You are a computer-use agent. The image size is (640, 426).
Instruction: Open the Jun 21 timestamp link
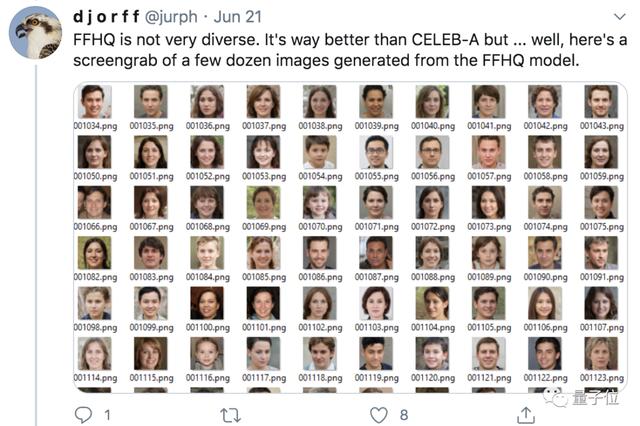click(238, 17)
